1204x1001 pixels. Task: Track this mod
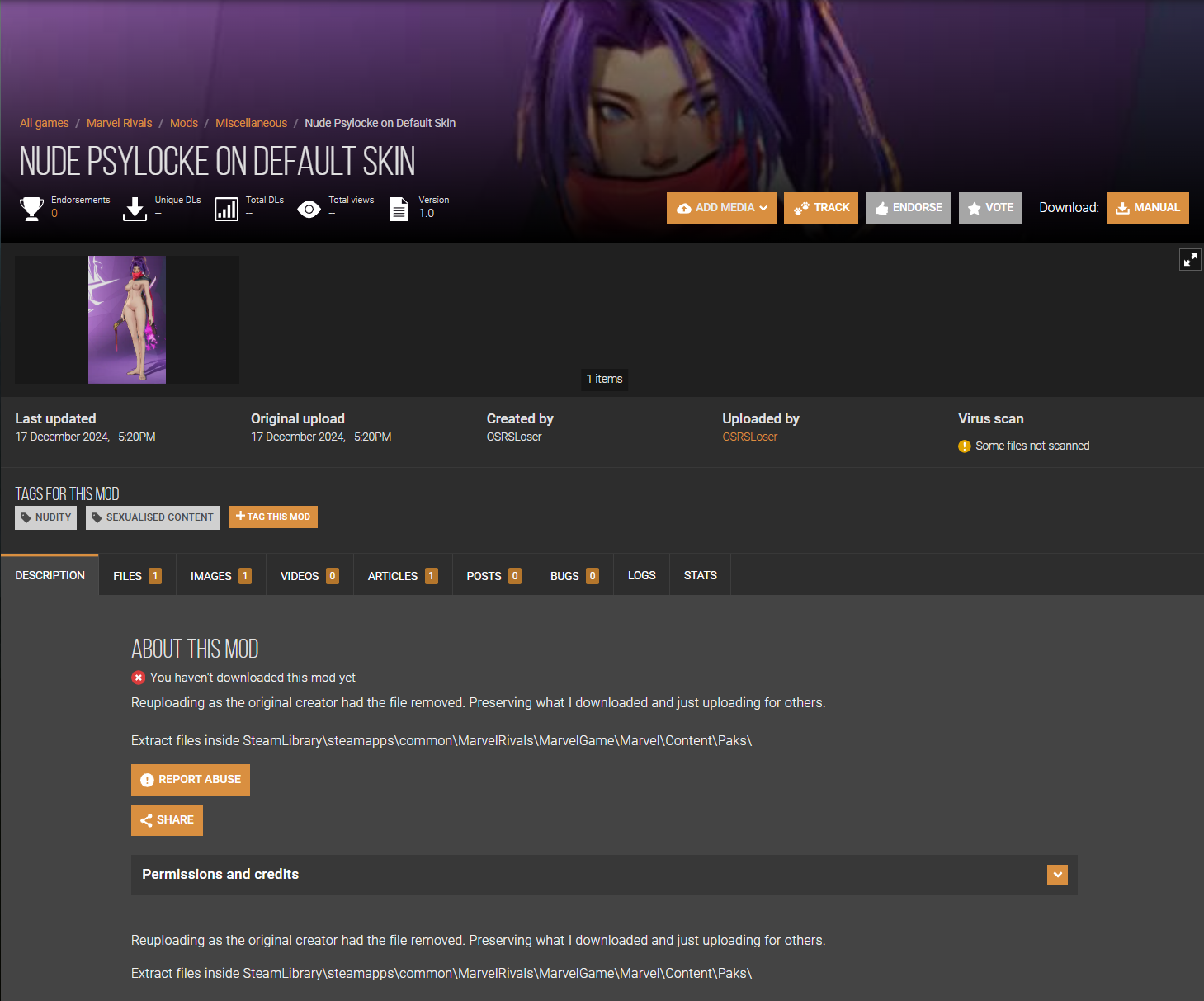(x=820, y=208)
